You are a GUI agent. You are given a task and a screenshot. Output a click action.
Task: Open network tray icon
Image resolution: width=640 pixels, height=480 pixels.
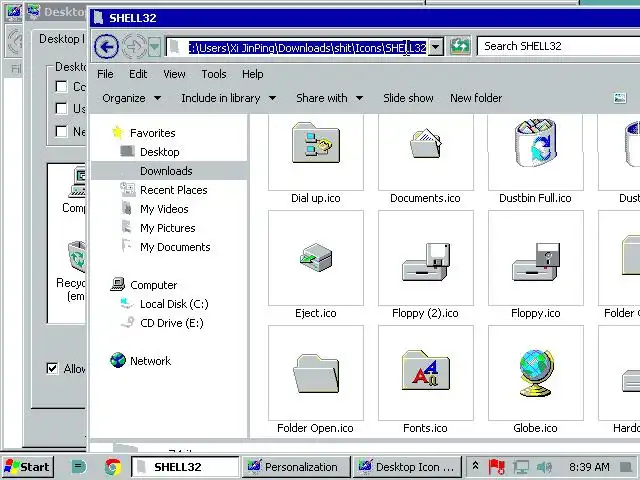point(520,467)
